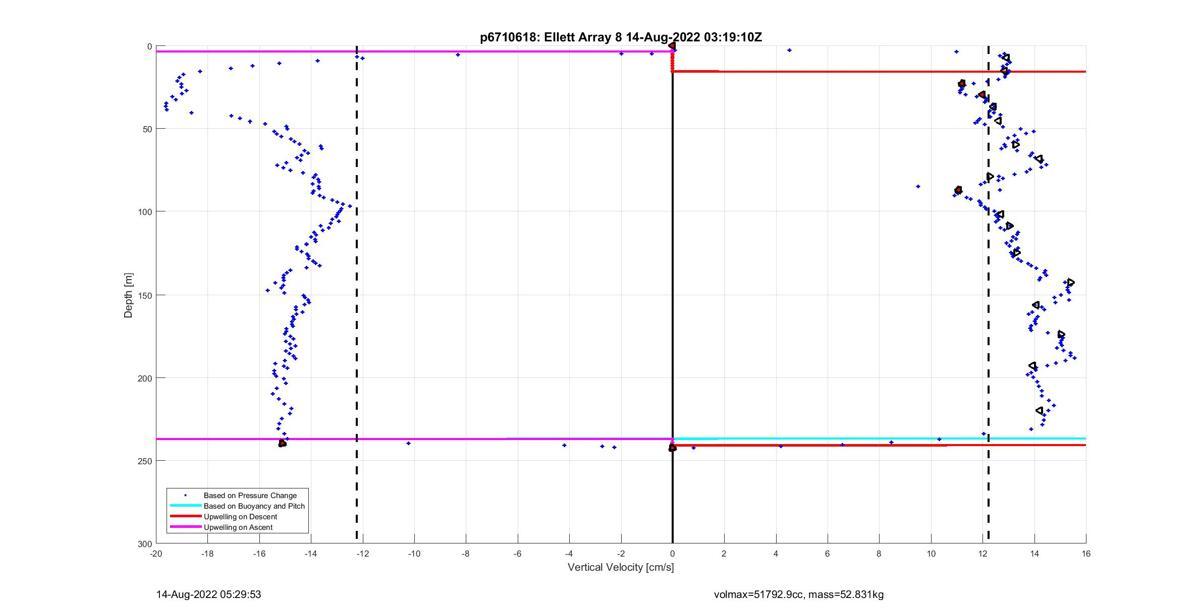Click the x-axis tick label "4"

(x=776, y=553)
